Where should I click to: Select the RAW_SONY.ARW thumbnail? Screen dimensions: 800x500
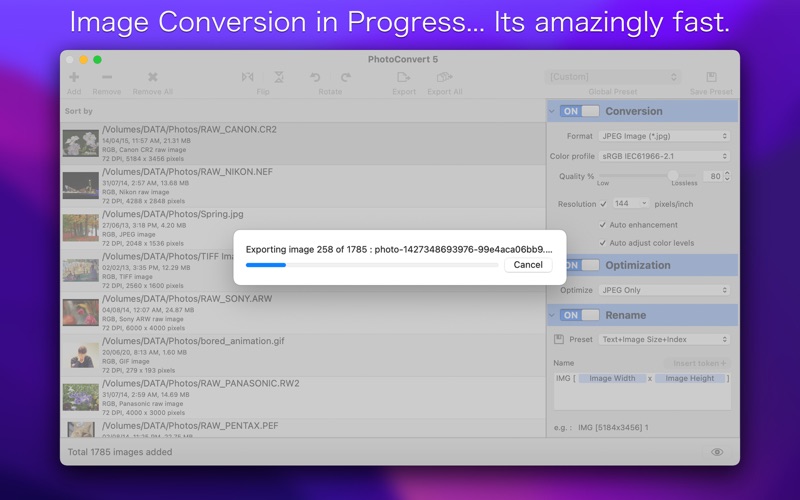point(81,313)
